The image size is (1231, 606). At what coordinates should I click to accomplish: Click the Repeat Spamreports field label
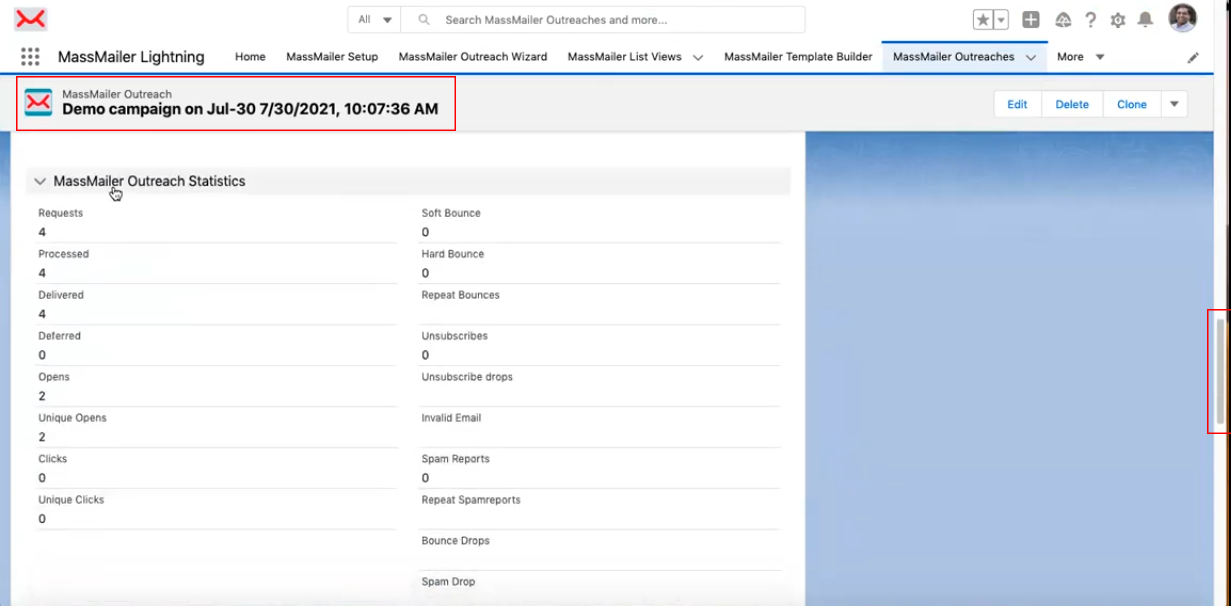(x=471, y=500)
